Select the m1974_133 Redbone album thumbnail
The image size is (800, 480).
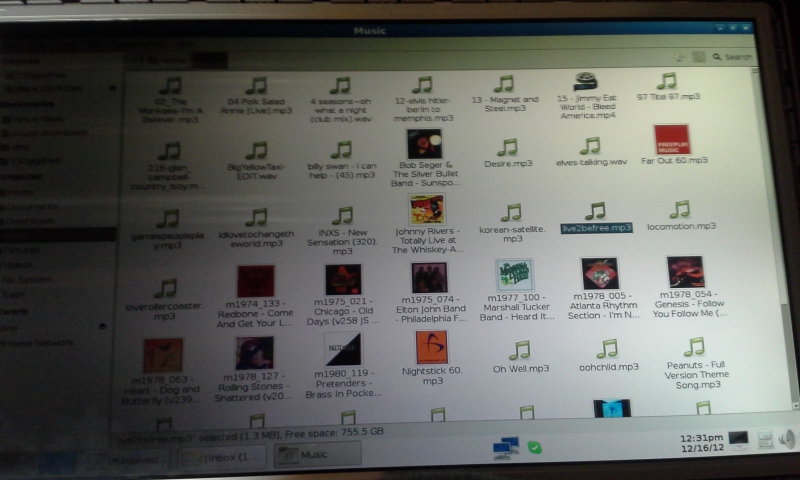click(x=256, y=282)
